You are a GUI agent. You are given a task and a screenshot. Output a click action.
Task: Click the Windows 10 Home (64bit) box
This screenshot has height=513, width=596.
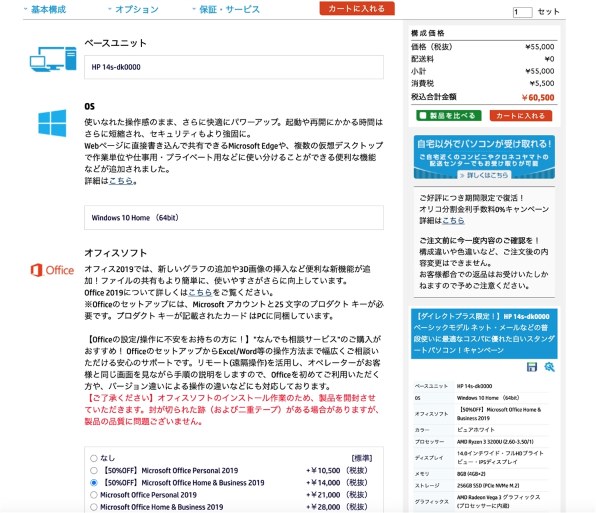(x=234, y=218)
